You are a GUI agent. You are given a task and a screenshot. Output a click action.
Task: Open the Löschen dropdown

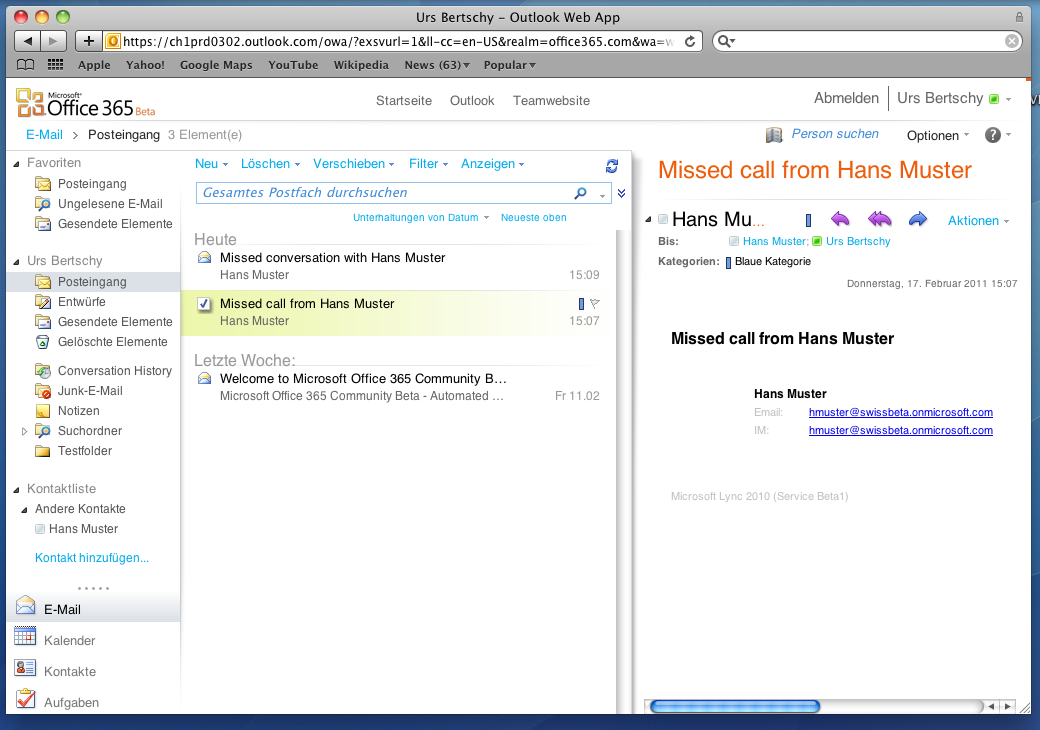[x=270, y=164]
